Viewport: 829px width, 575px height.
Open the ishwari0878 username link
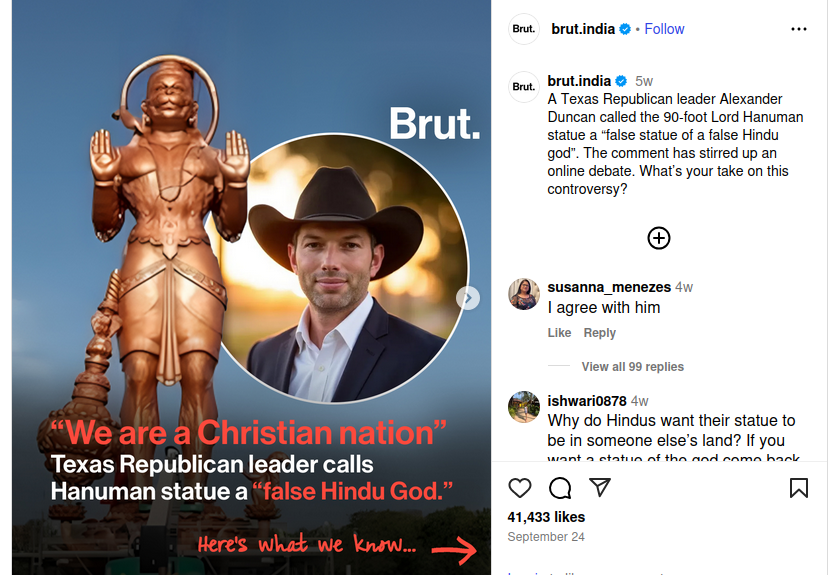[587, 401]
